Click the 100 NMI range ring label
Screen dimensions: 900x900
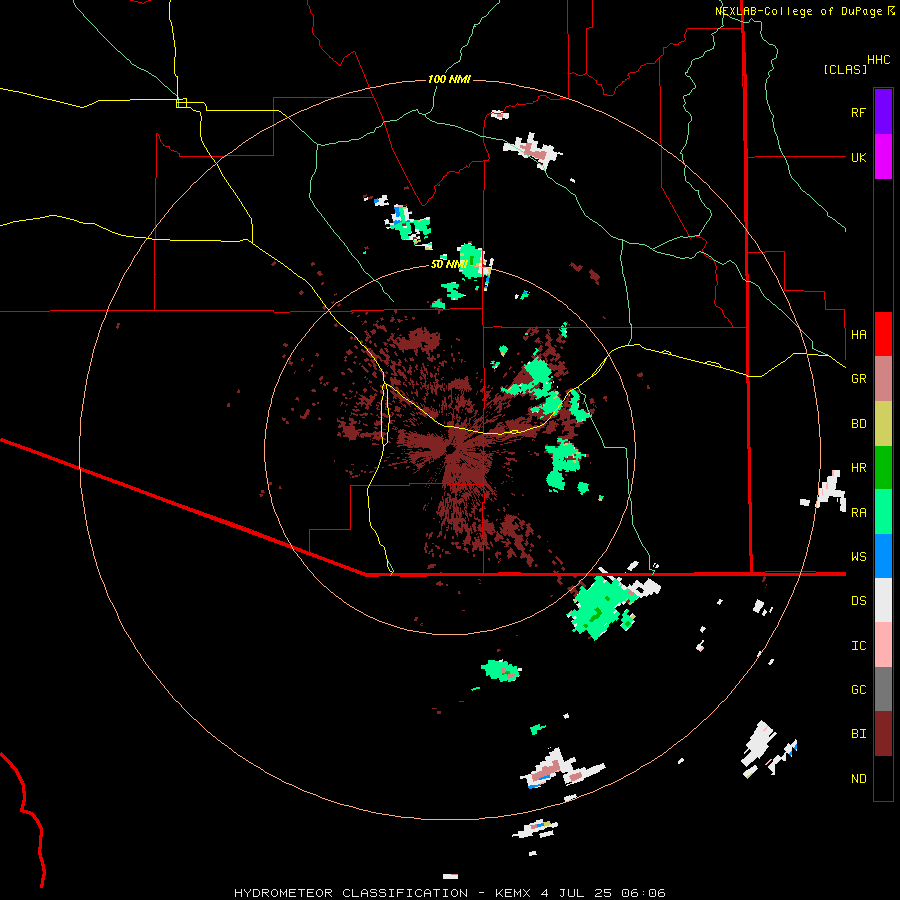(449, 79)
